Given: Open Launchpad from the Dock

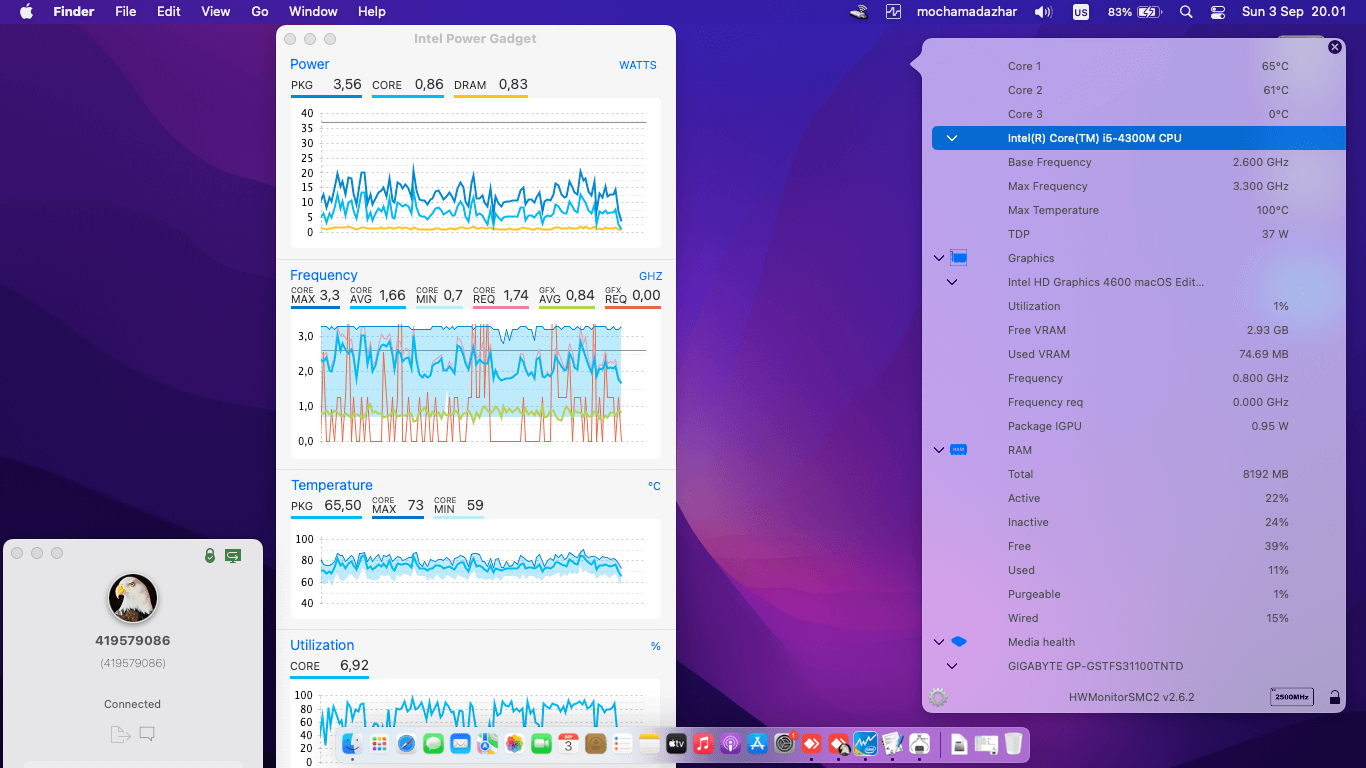Looking at the screenshot, I should tap(379, 744).
